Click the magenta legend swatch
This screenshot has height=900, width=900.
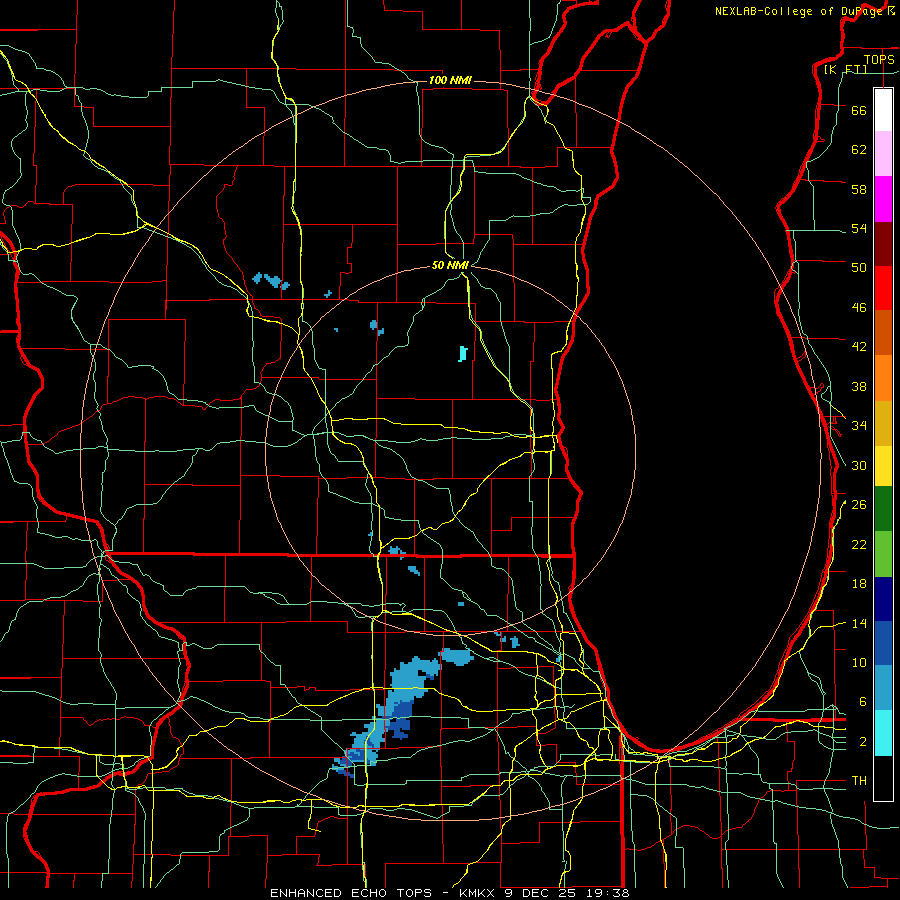[883, 199]
